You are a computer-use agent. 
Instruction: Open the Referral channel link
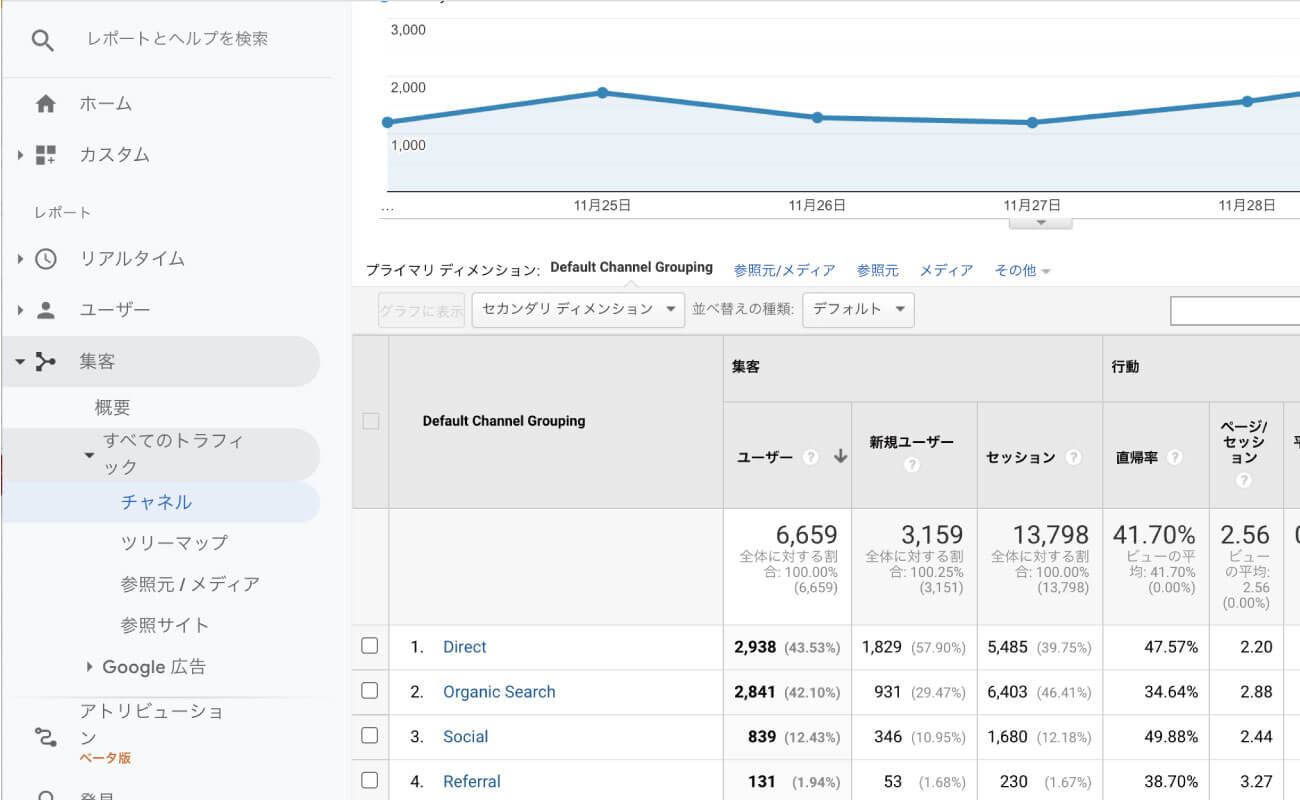click(x=472, y=782)
